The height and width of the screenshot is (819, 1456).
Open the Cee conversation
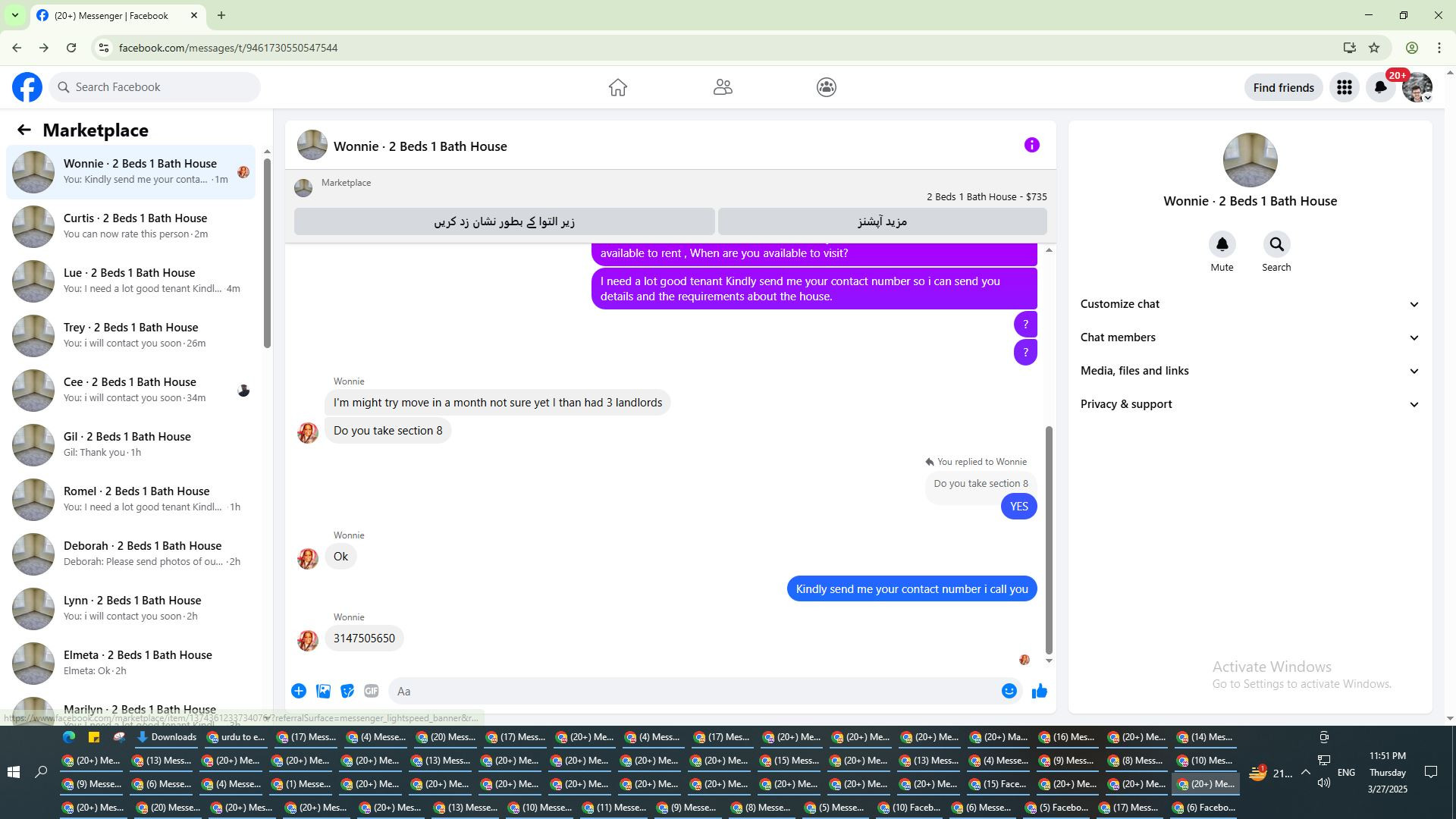click(x=130, y=390)
